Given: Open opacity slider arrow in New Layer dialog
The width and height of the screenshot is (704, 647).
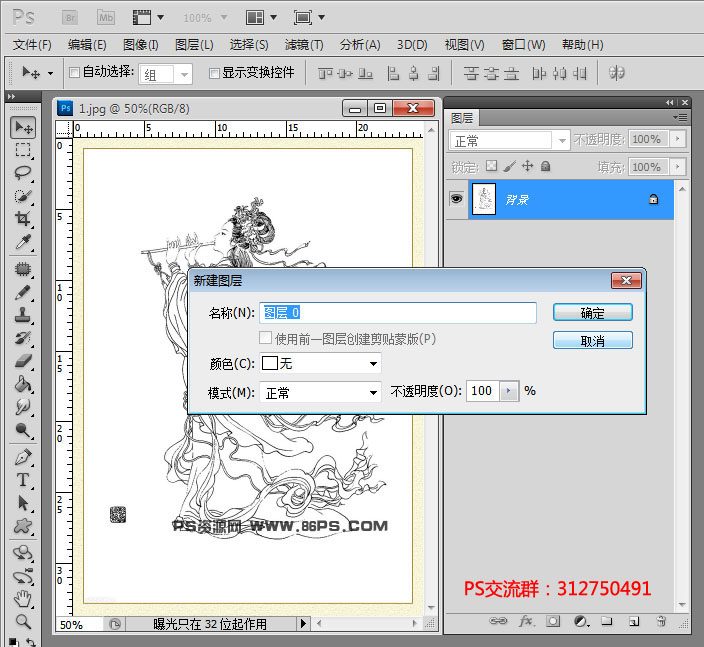Looking at the screenshot, I should tap(509, 391).
